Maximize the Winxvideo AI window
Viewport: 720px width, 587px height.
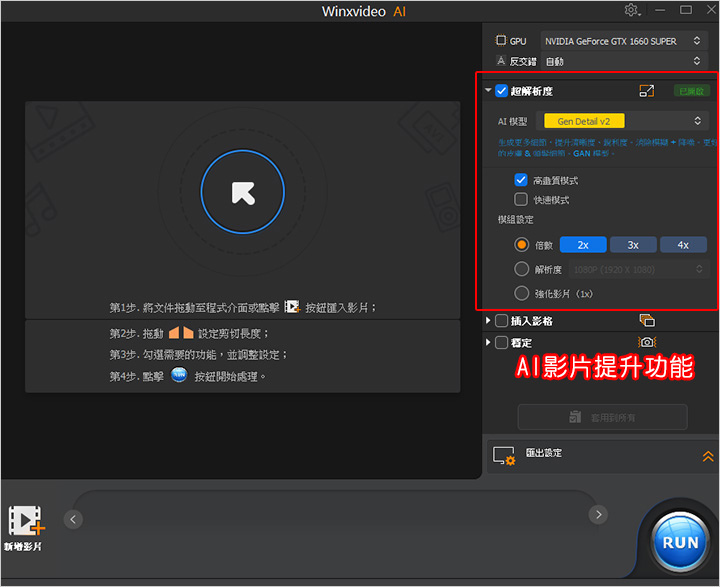coord(686,10)
